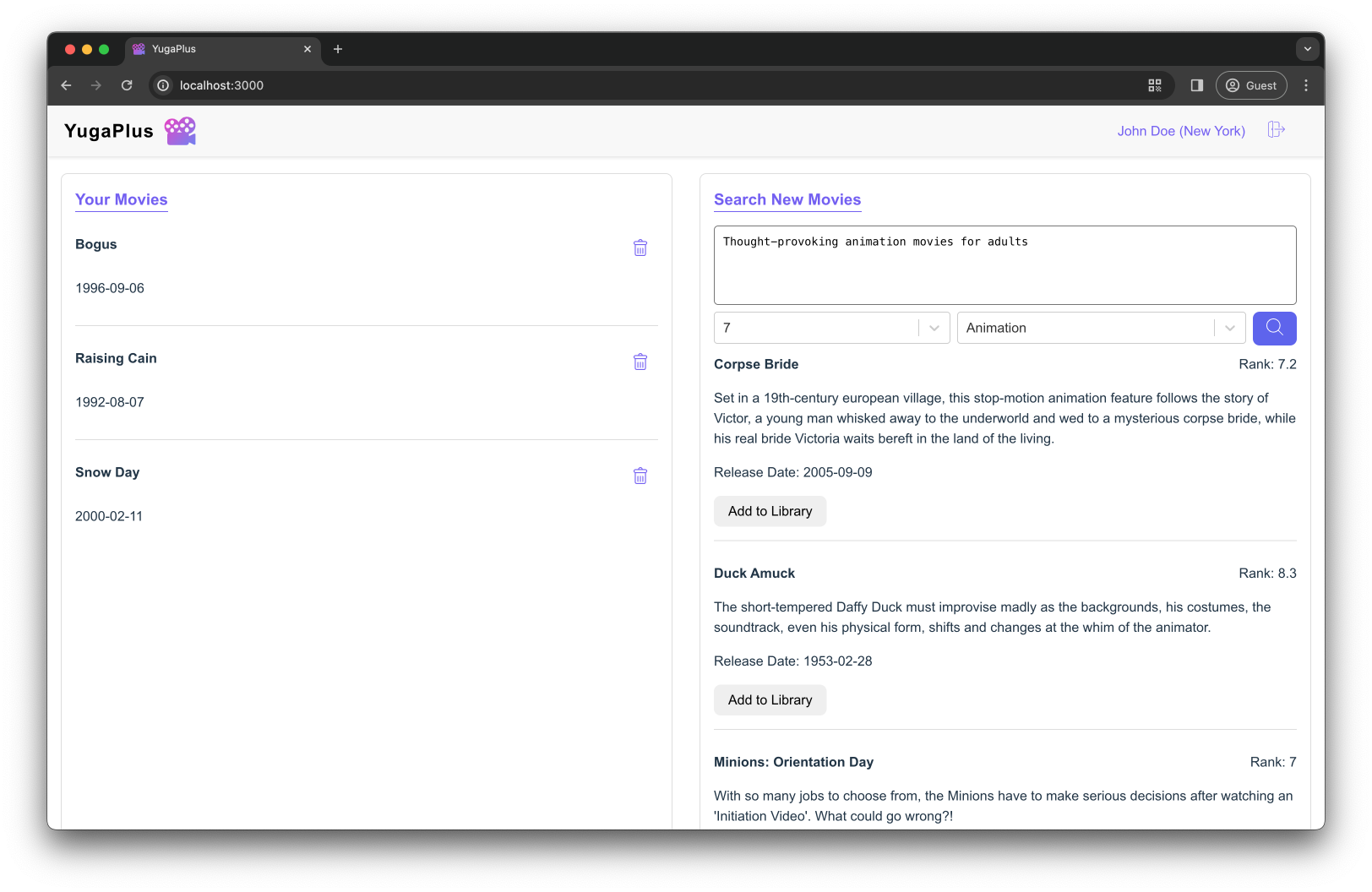This screenshot has width=1372, height=892.
Task: Click Add to Library under Duck Amuck
Action: 770,699
